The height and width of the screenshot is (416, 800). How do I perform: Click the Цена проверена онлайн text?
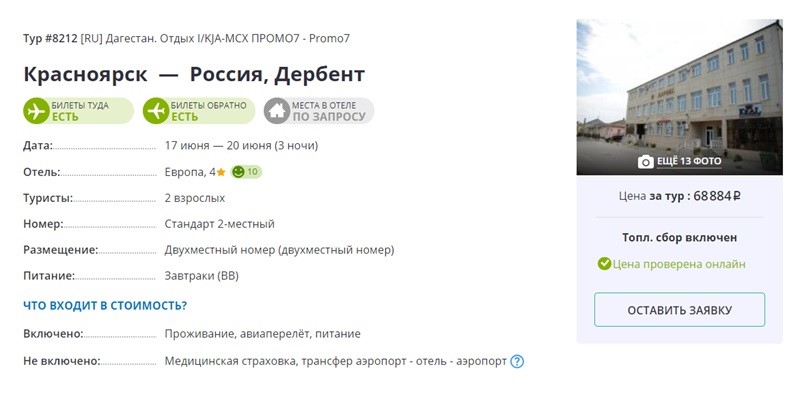tap(680, 264)
